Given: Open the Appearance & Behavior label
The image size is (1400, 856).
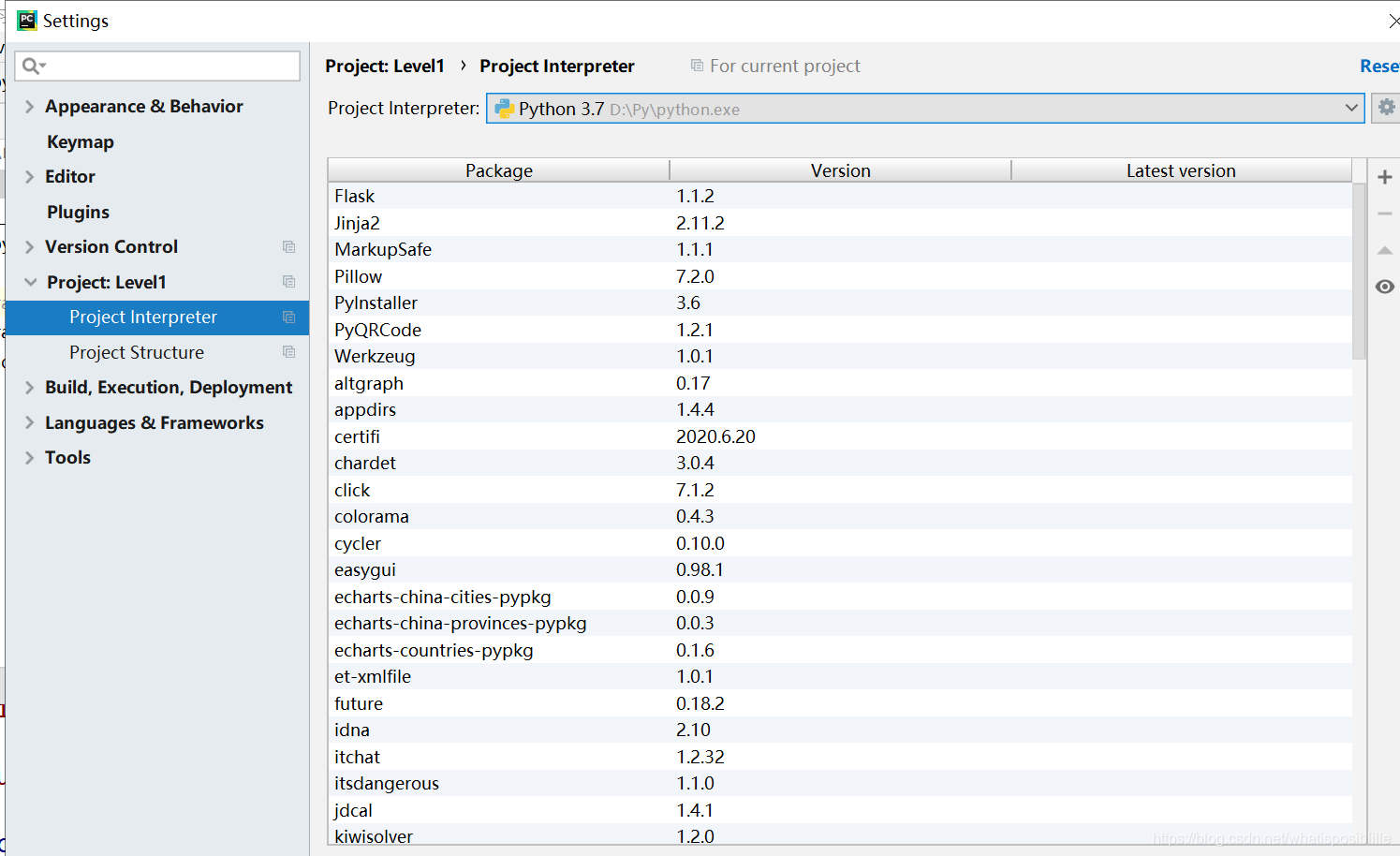Looking at the screenshot, I should point(144,106).
